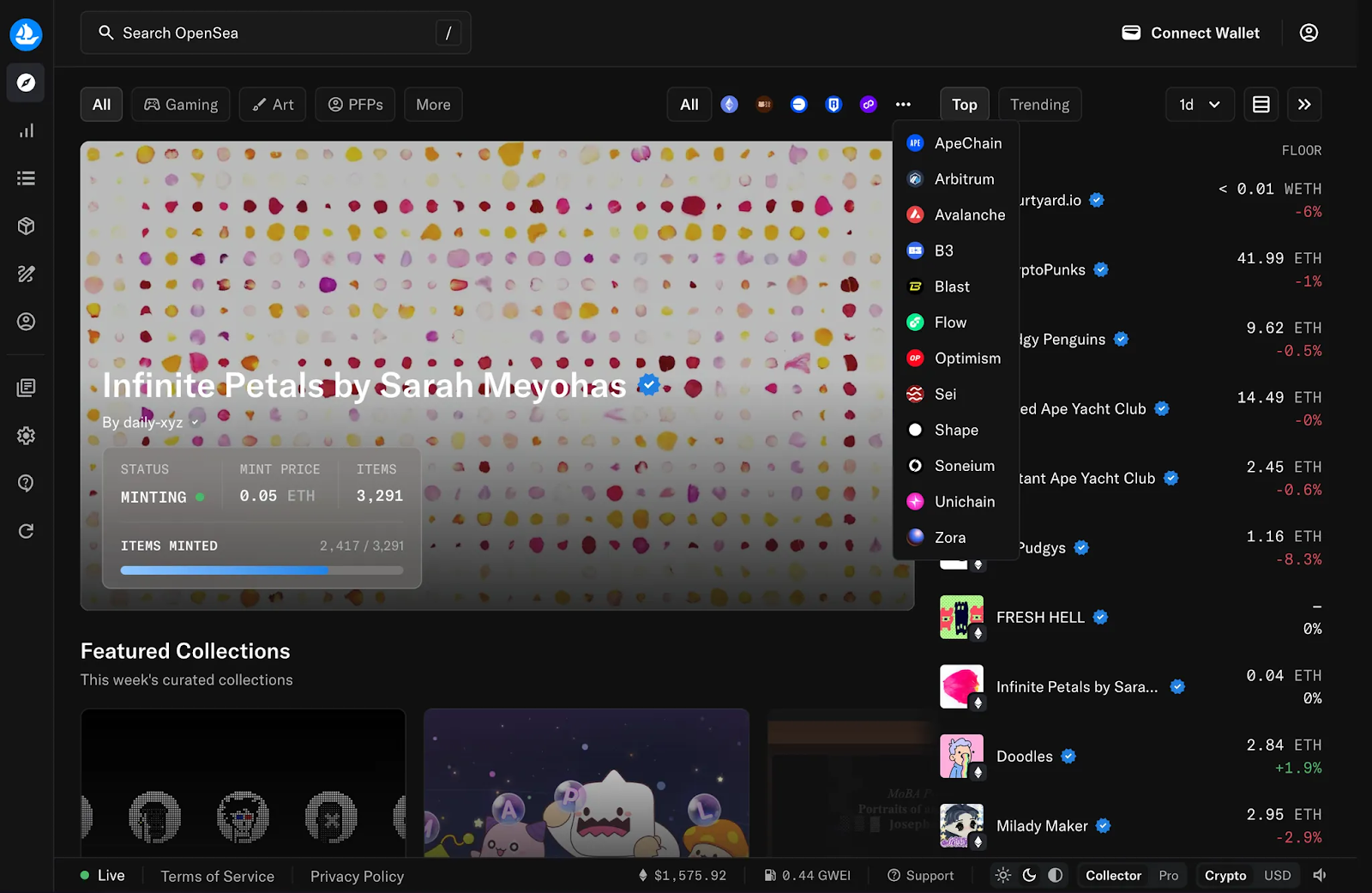Select system theme half-circle icon
The width and height of the screenshot is (1372, 893).
(x=1056, y=875)
